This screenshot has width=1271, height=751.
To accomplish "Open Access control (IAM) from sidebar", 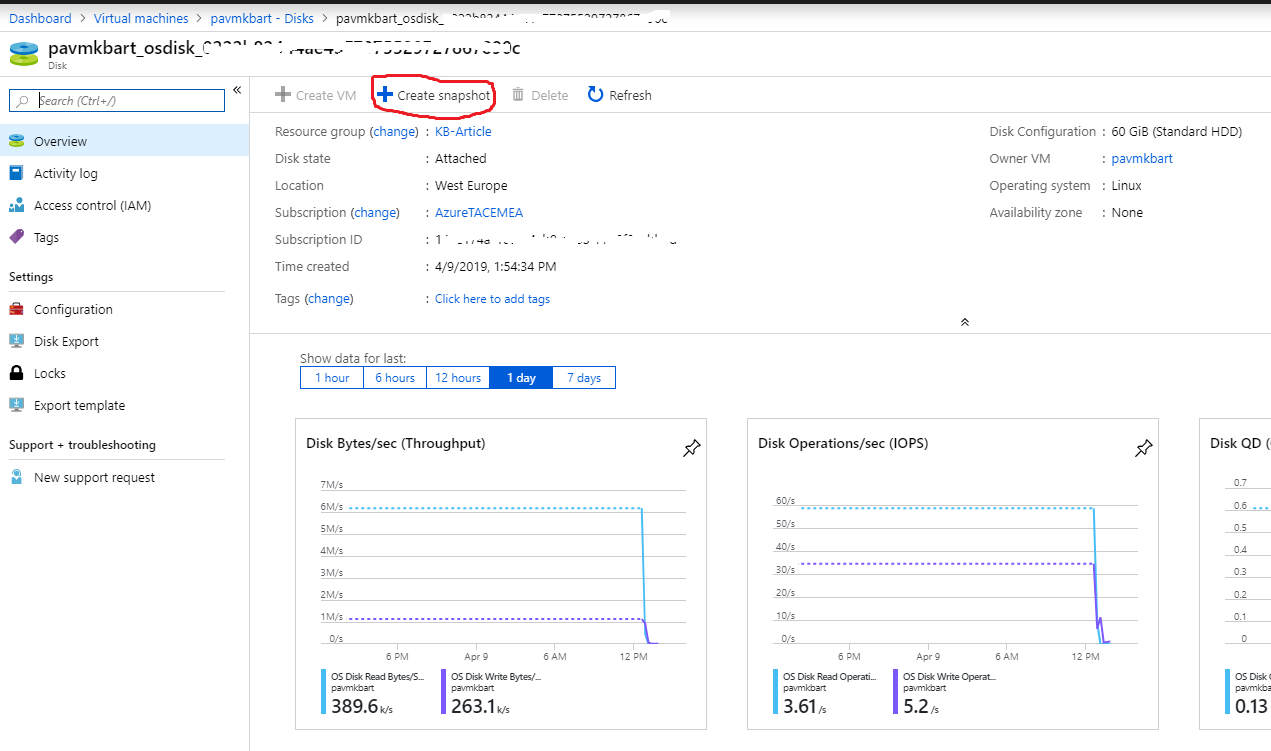I will (x=92, y=206).
